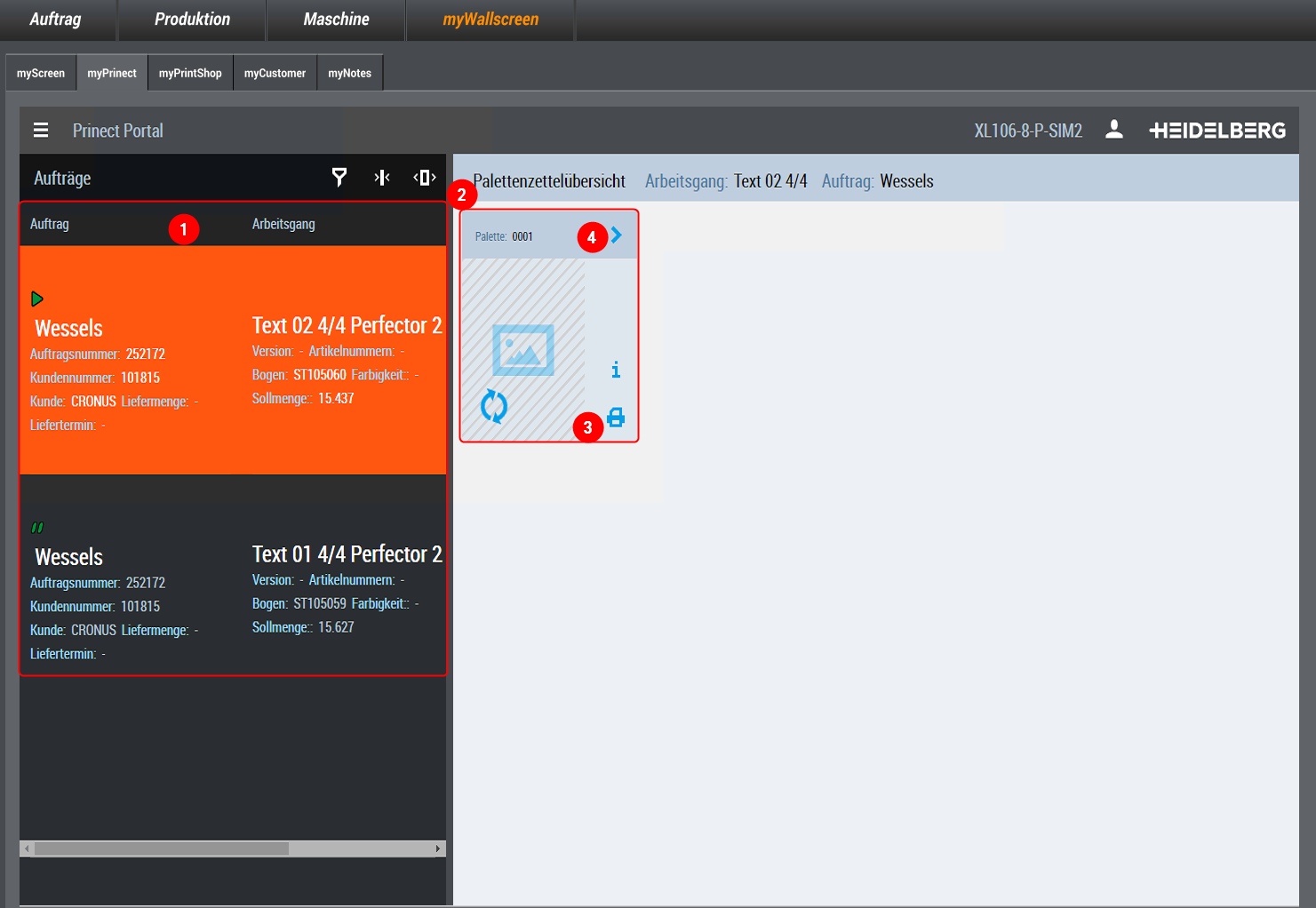1316x908 pixels.
Task: Open the Maschine menu
Action: 336,20
